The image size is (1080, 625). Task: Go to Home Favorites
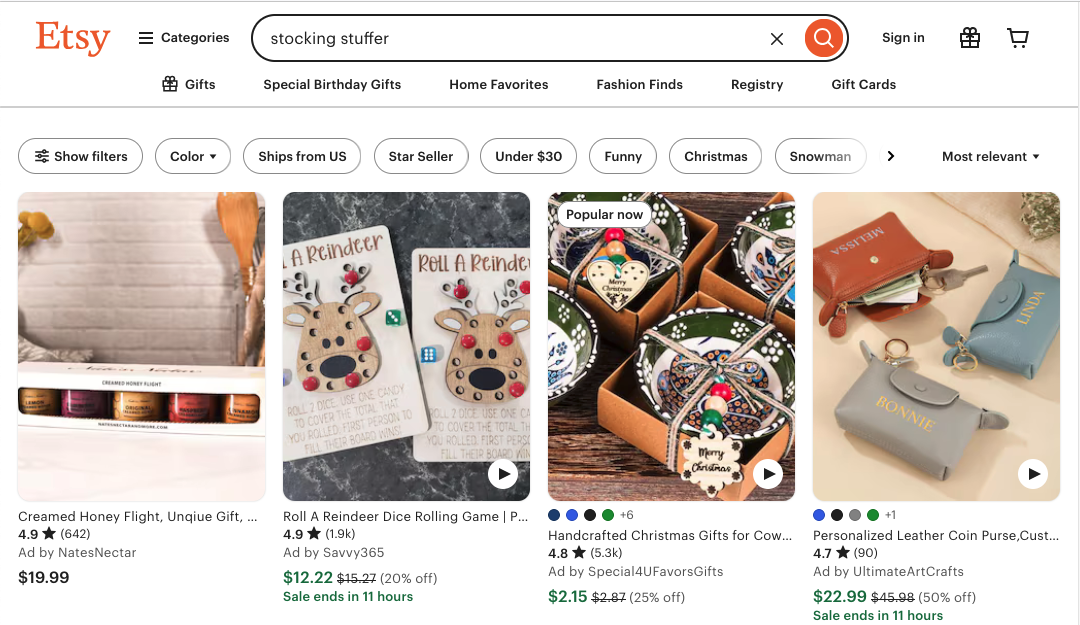(x=498, y=85)
